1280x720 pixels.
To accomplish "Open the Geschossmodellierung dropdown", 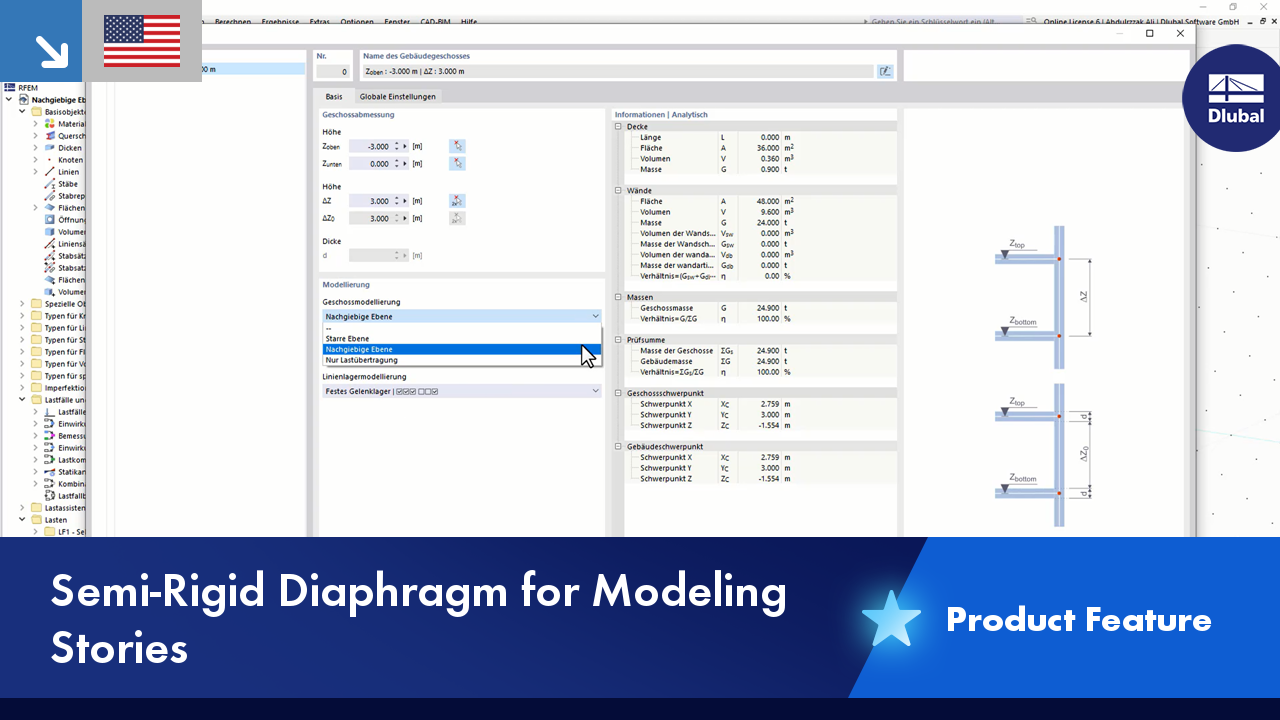I will point(596,315).
